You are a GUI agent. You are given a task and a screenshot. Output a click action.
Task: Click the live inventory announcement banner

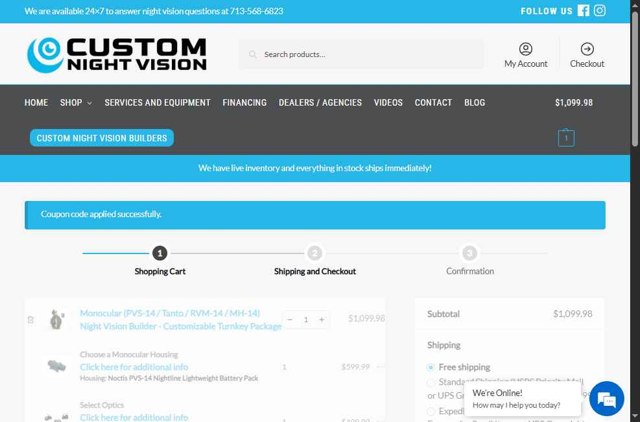(315, 168)
